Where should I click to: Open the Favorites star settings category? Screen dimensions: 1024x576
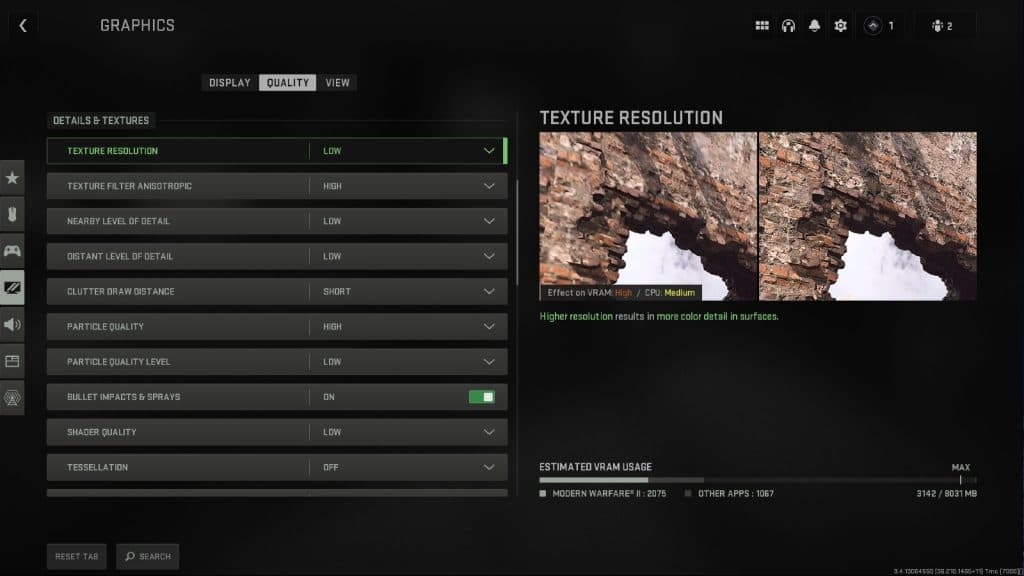click(12, 178)
